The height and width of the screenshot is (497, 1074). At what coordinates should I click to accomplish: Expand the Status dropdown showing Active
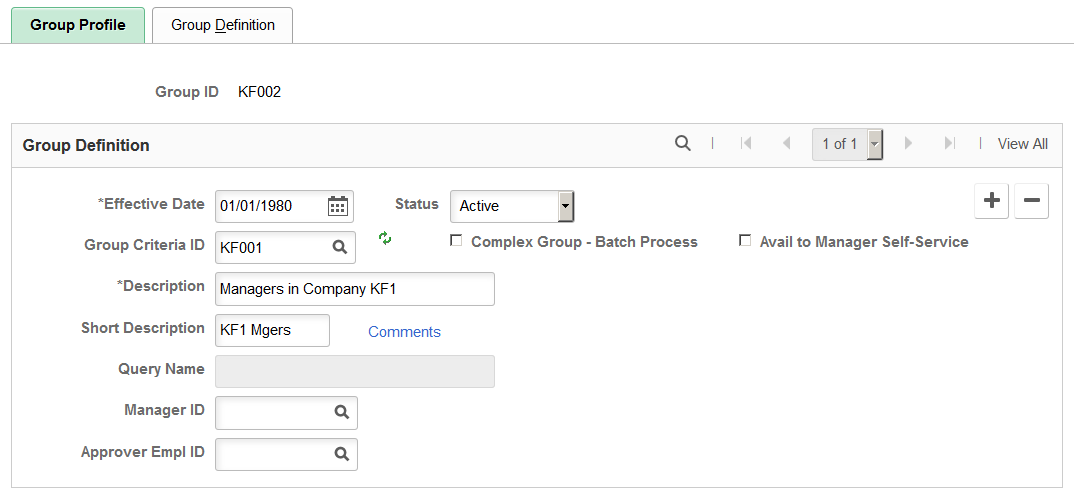[x=512, y=206]
